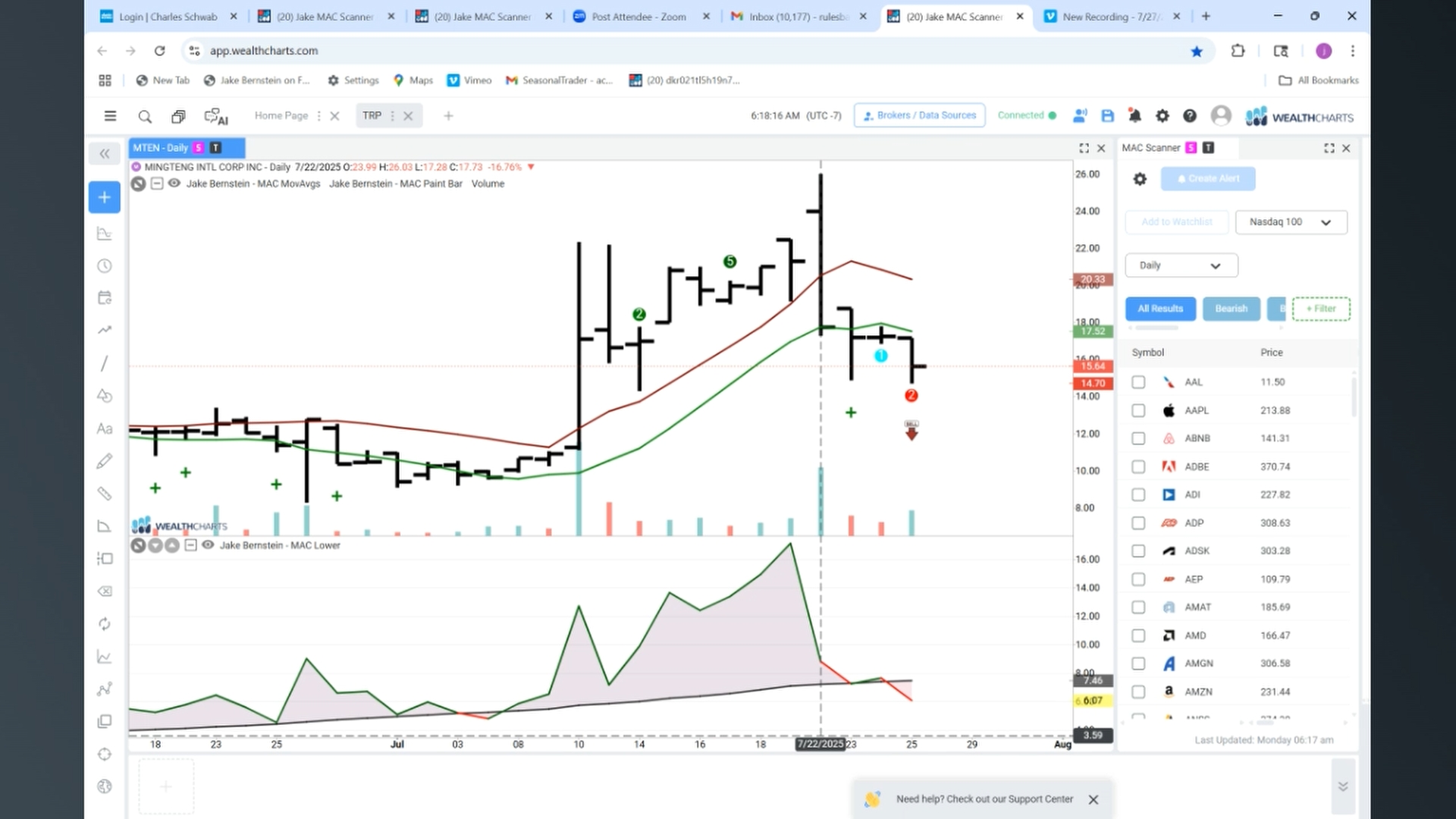The image size is (1456, 819).
Task: Move MAC Lower pane up
Action: 172,545
